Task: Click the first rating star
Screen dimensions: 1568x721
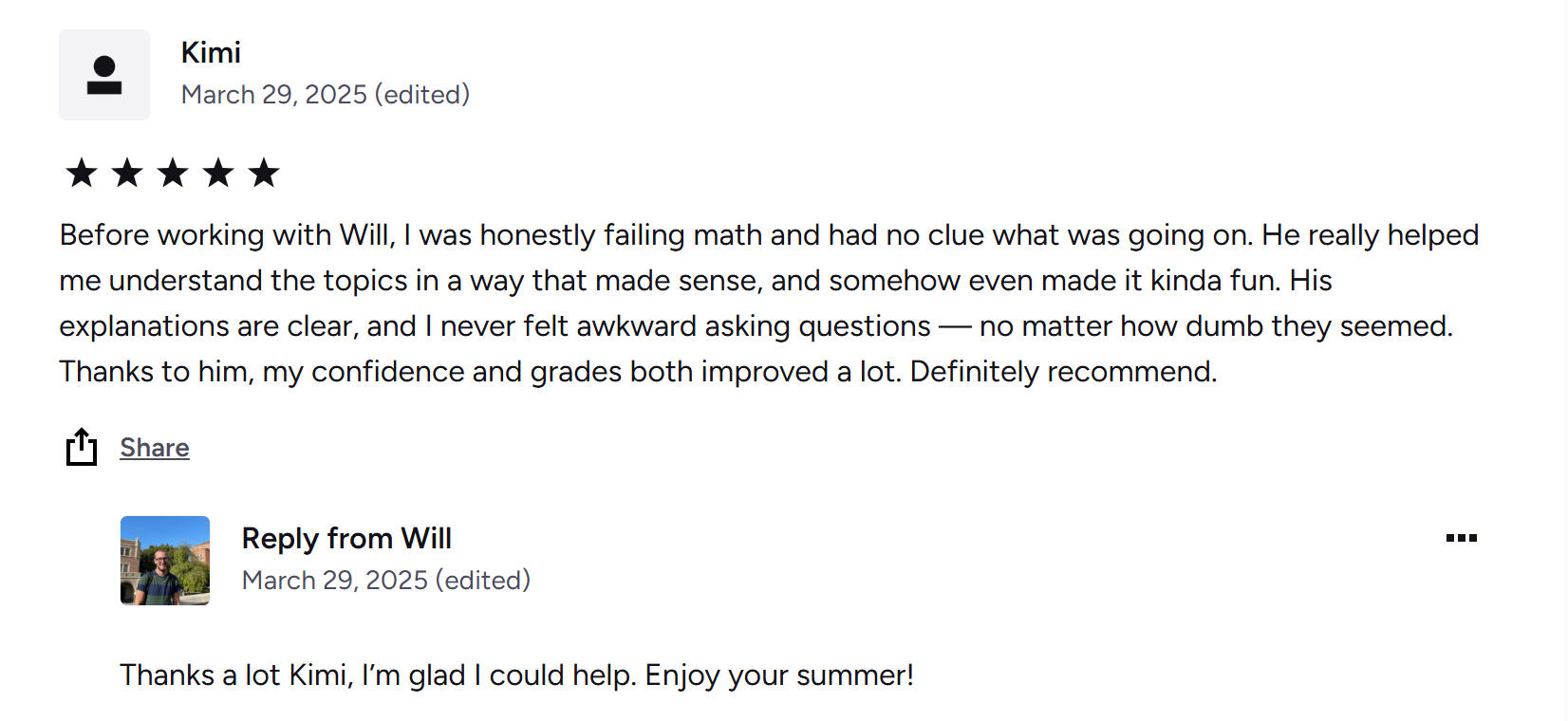Action: click(x=82, y=173)
